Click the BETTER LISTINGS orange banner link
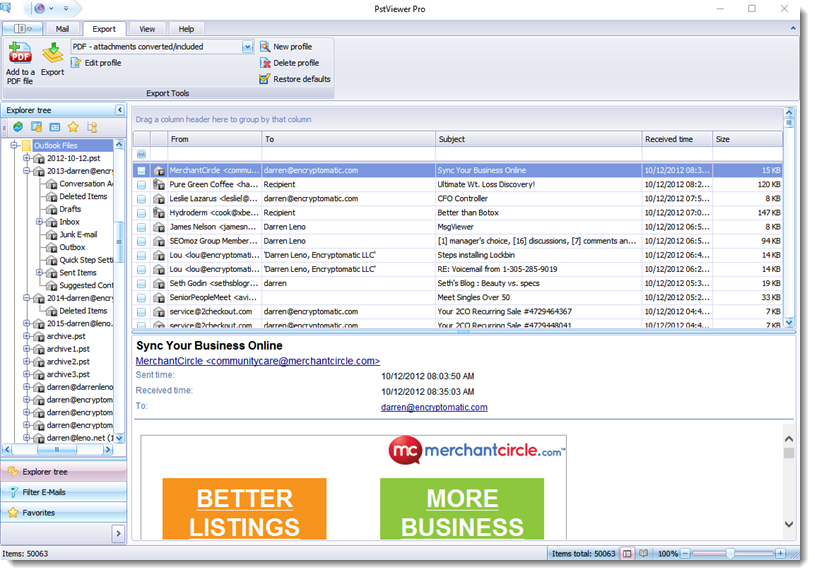Viewport: 815px width, 575px height. (244, 510)
